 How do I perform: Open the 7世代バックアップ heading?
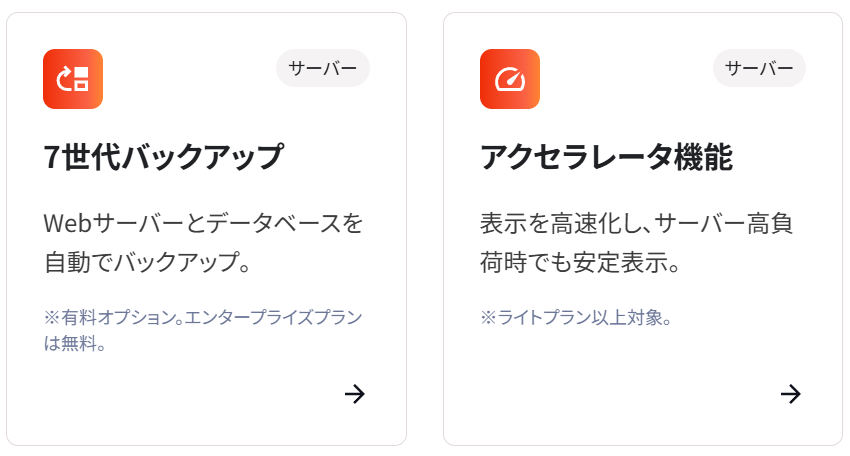pyautogui.click(x=164, y=157)
